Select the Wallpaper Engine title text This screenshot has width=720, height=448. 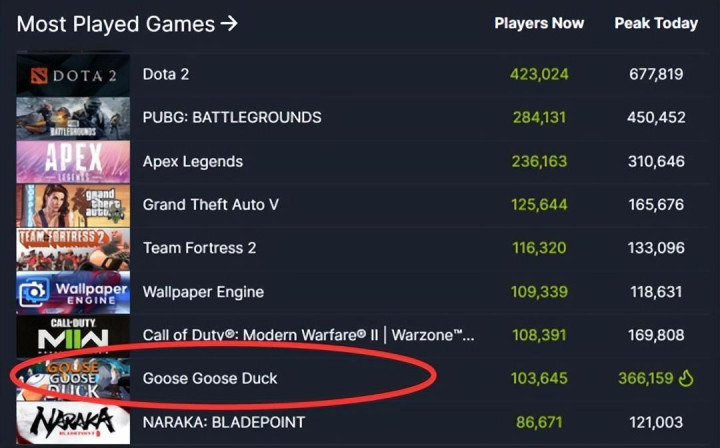point(203,293)
